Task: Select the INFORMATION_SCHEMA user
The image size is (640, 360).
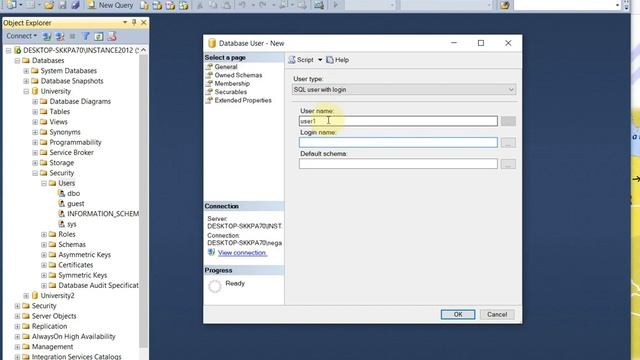Action: tap(102, 213)
